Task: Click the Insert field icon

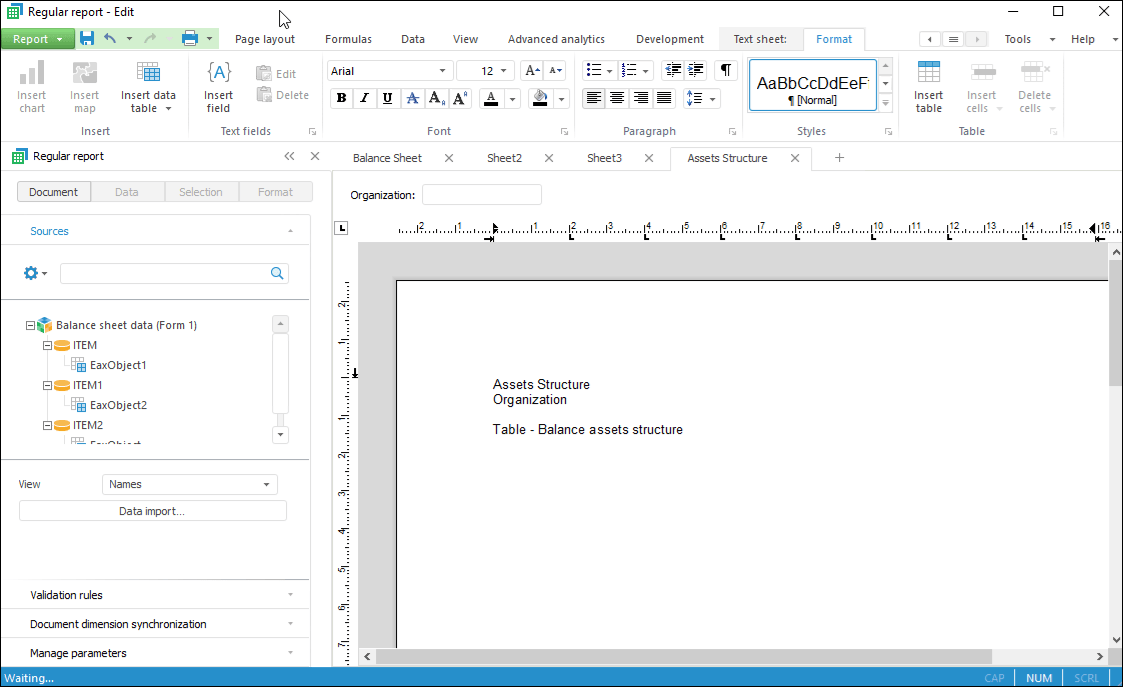Action: point(218,86)
